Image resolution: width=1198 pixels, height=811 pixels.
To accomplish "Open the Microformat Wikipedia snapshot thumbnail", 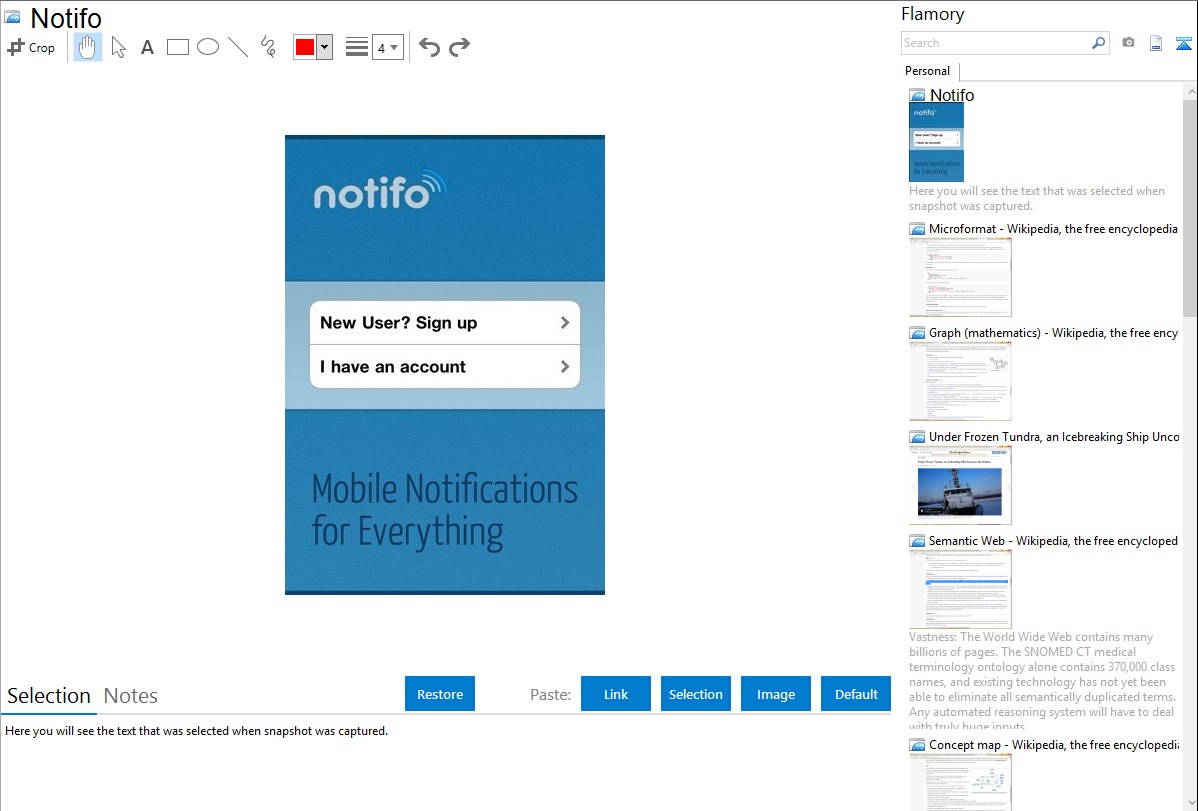I will tap(960, 277).
